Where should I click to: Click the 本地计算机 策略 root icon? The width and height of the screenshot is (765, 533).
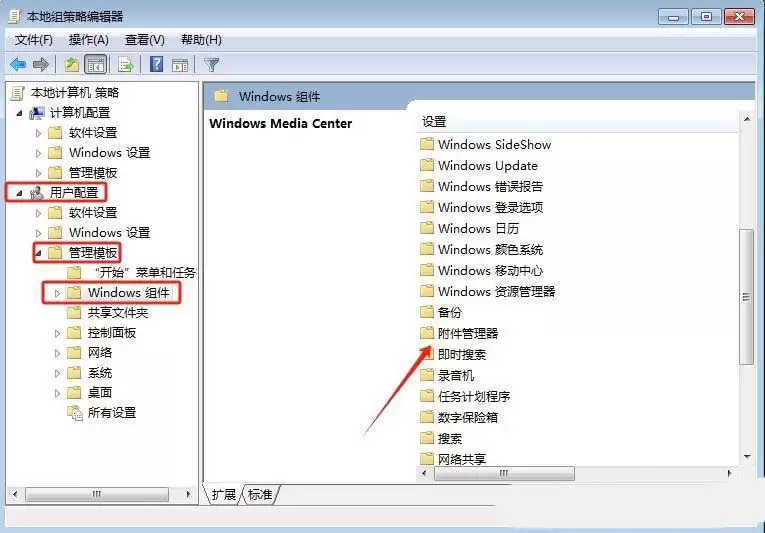18,93
